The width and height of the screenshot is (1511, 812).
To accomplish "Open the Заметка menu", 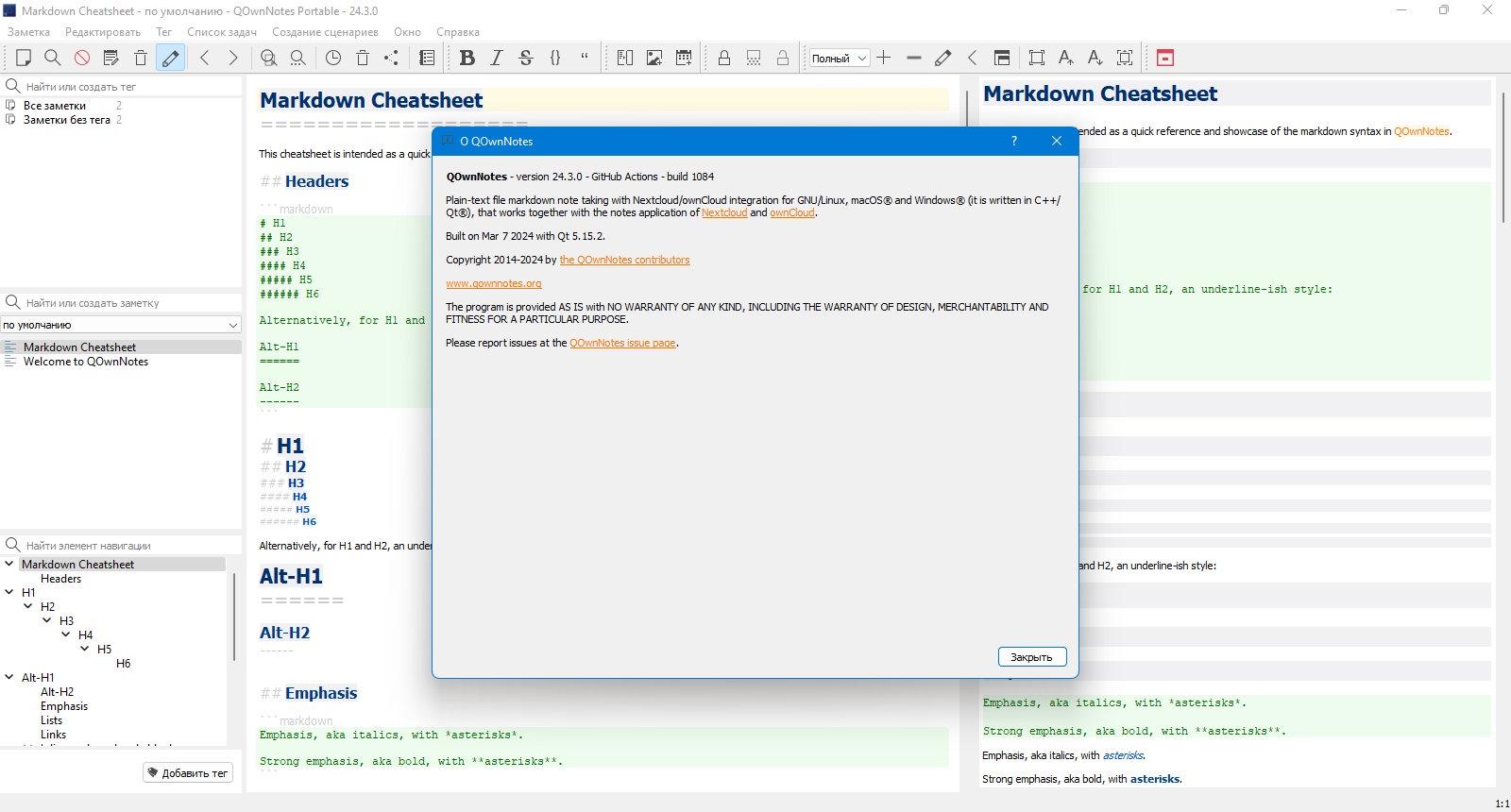I will (28, 32).
